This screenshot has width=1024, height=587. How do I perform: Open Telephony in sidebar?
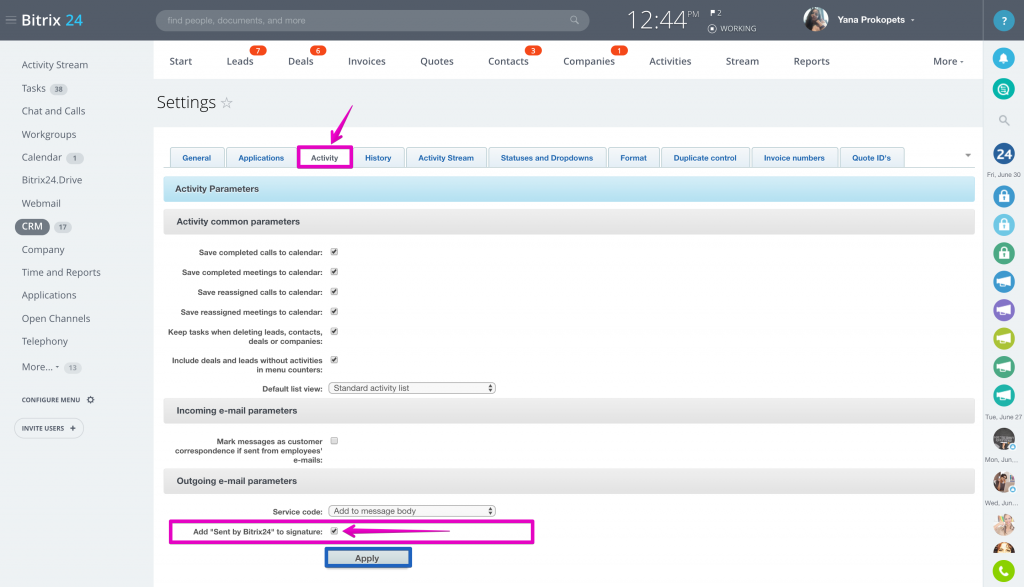click(x=44, y=341)
